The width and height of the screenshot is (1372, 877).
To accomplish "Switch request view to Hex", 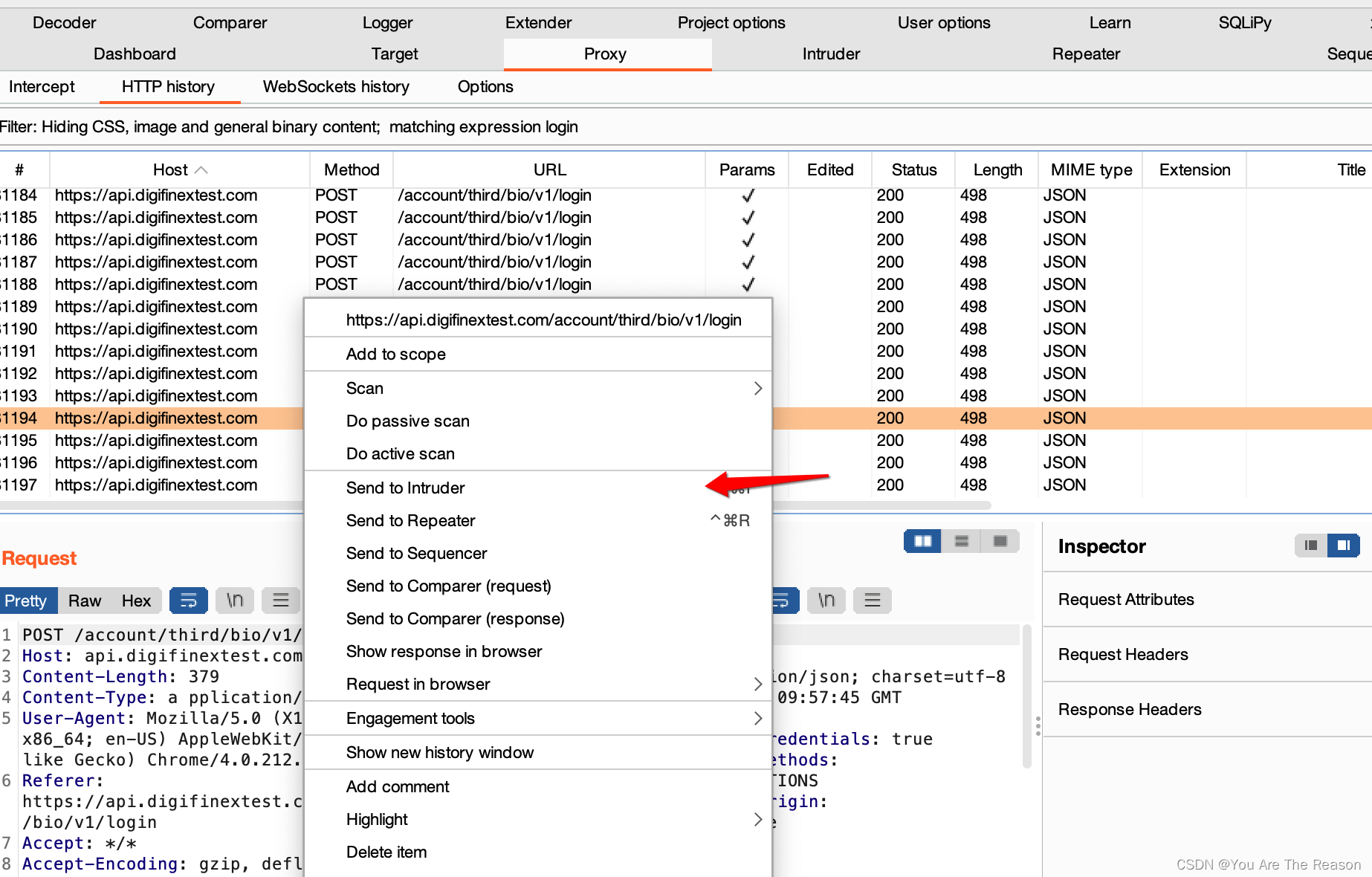I will (x=136, y=601).
